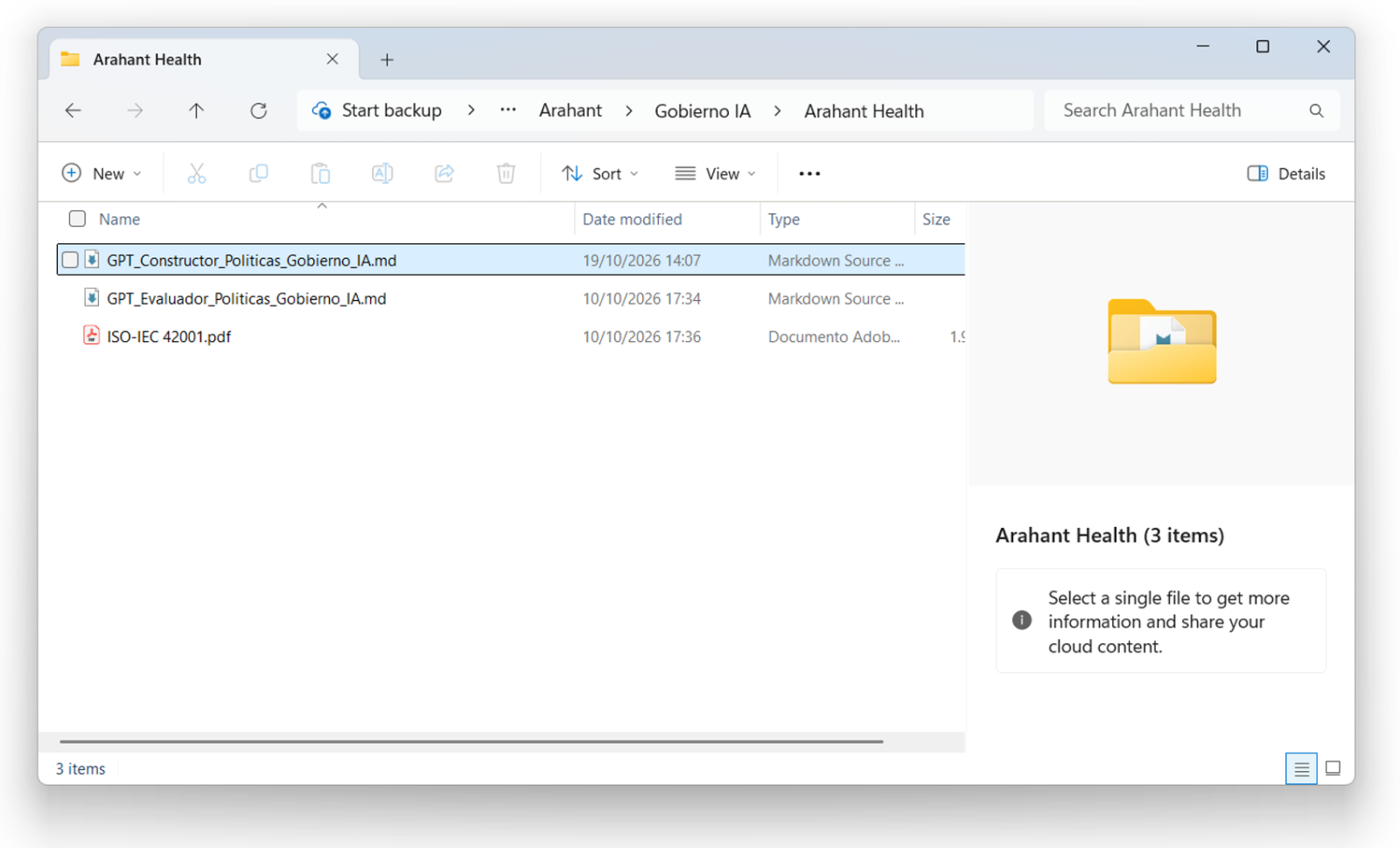This screenshot has width=1400, height=848.
Task: Click the Paste clipboard icon
Action: (320, 173)
